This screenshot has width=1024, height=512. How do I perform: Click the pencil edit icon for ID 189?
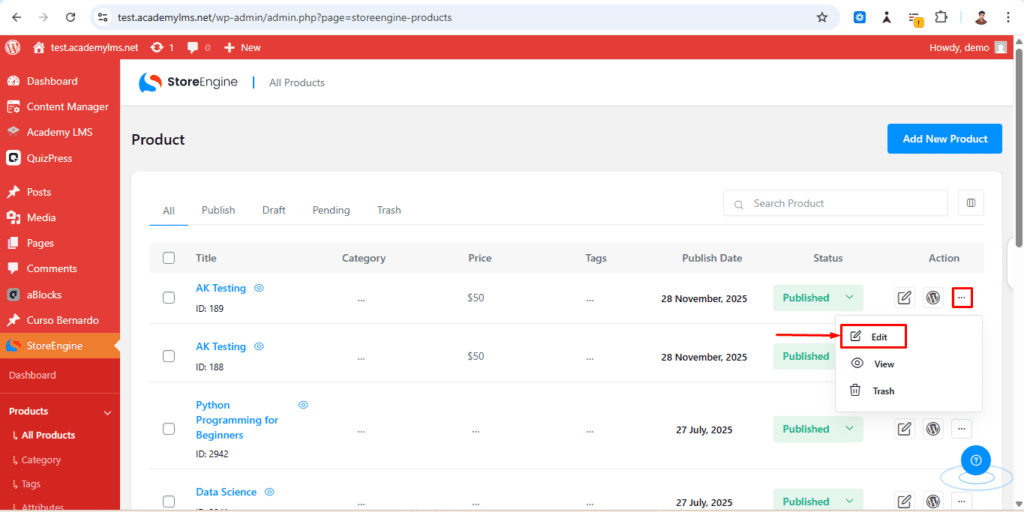(x=904, y=298)
